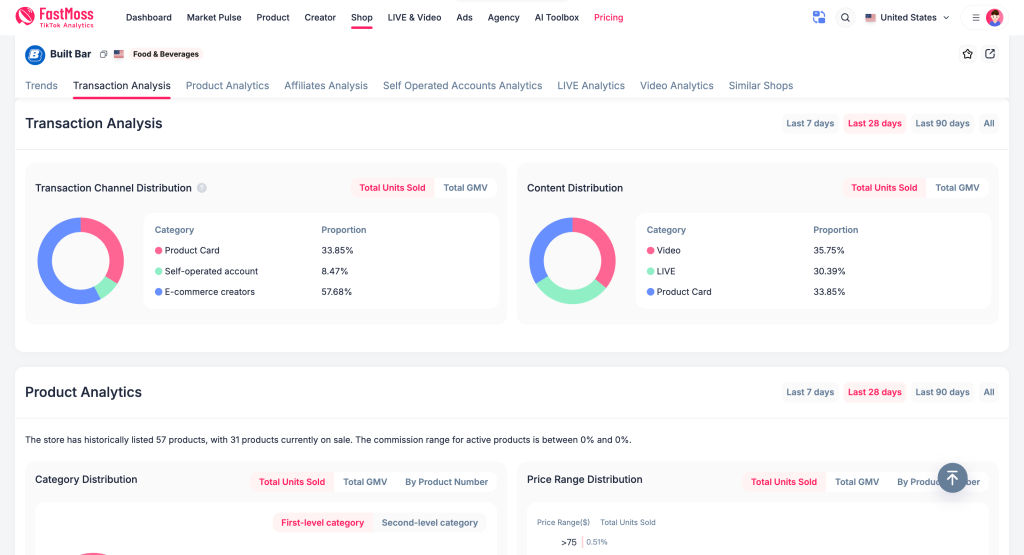Open the Product menu

coord(273,18)
